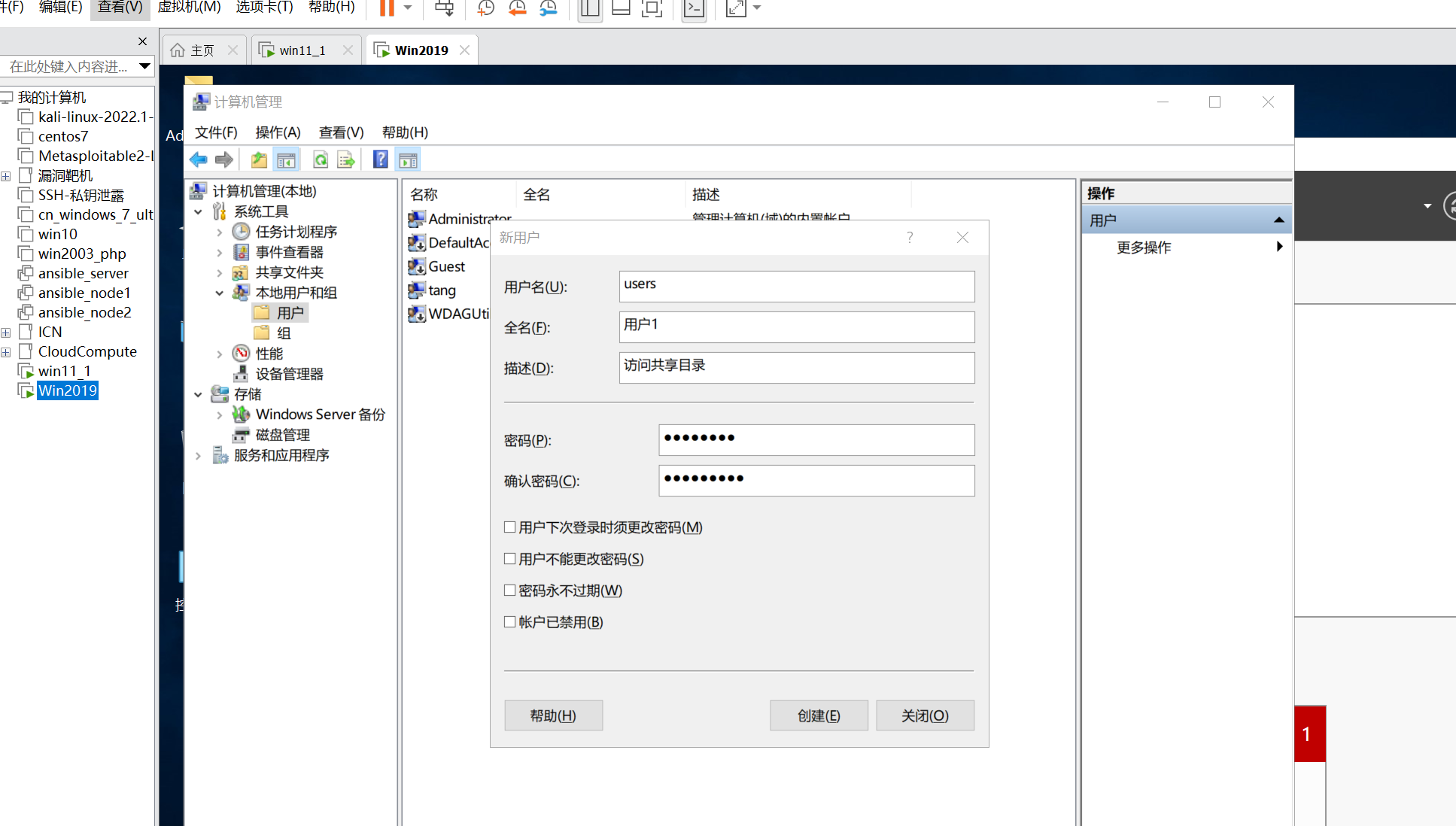Click the user name input field
Screen dimensions: 1456x826
point(796,286)
